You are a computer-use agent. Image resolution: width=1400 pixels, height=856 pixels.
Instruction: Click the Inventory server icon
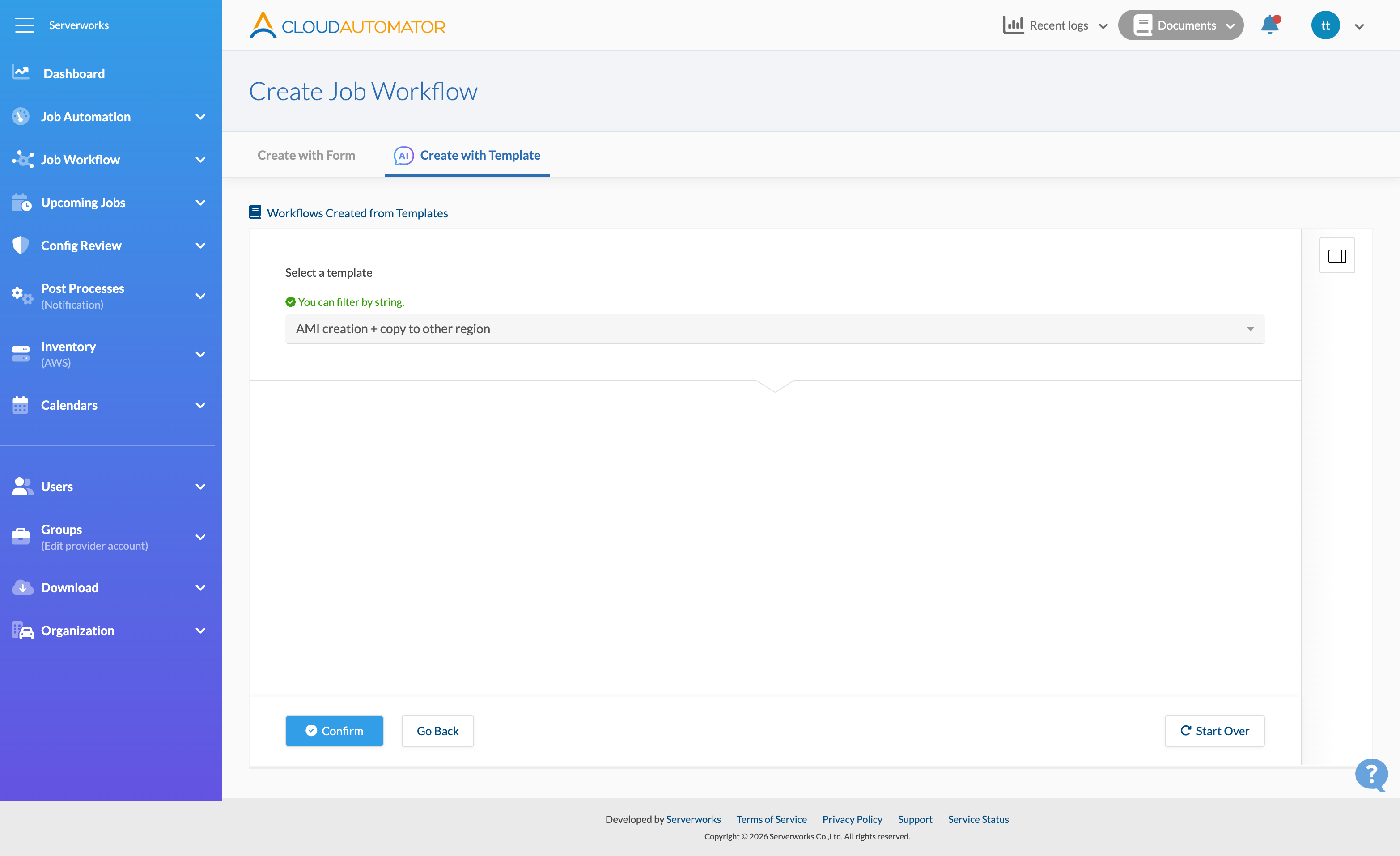21,353
